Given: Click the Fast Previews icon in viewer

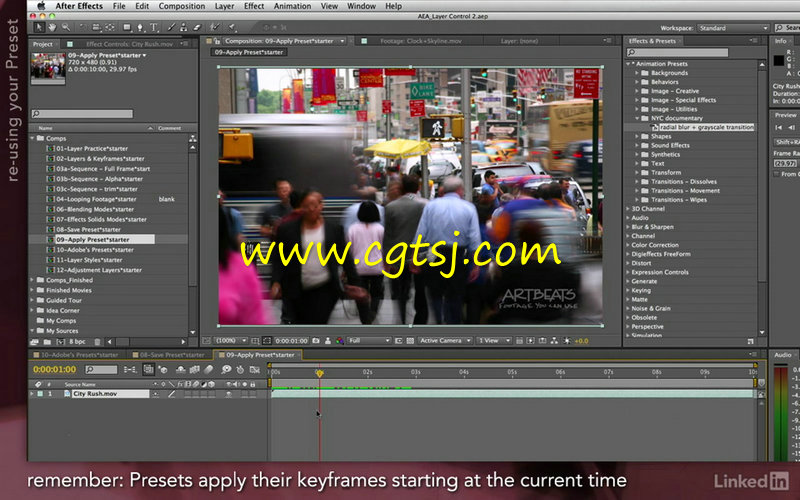Looking at the screenshot, I should pos(530,341).
